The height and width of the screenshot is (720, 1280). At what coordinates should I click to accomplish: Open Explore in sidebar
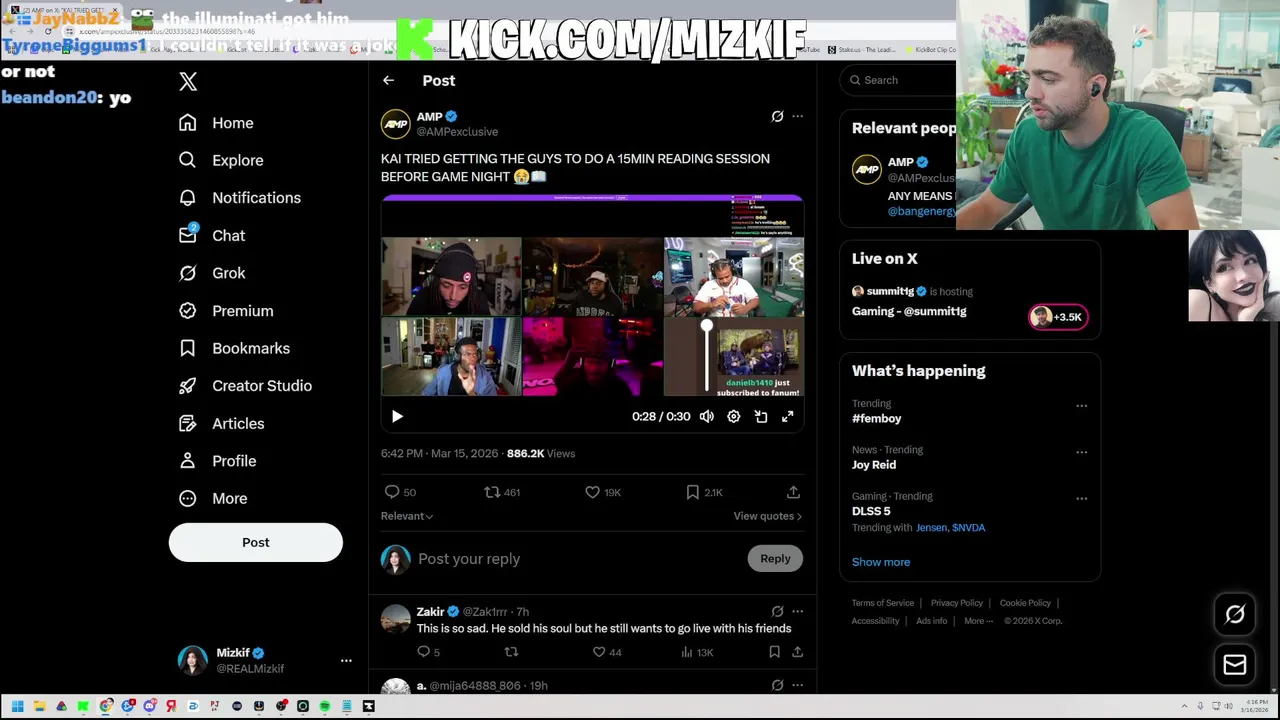tap(221, 160)
